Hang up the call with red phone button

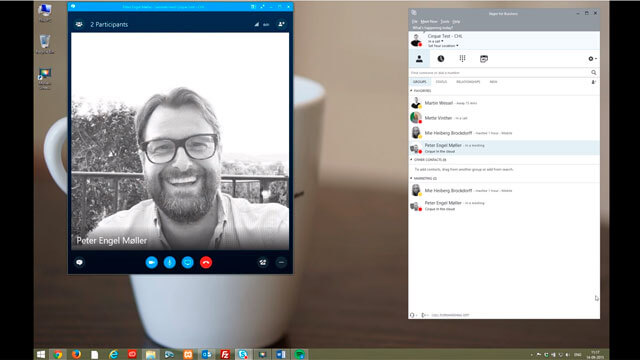[206, 262]
